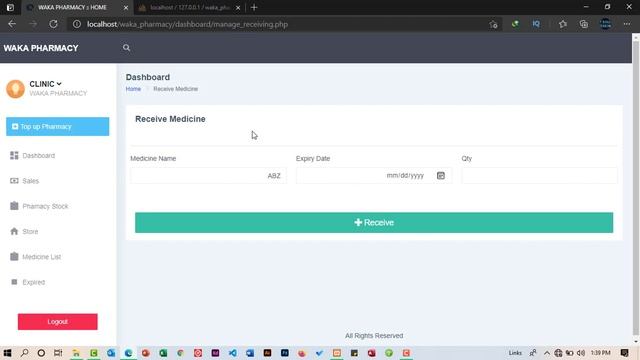The height and width of the screenshot is (360, 640).
Task: Click the Qty input field
Action: [x=540, y=176]
